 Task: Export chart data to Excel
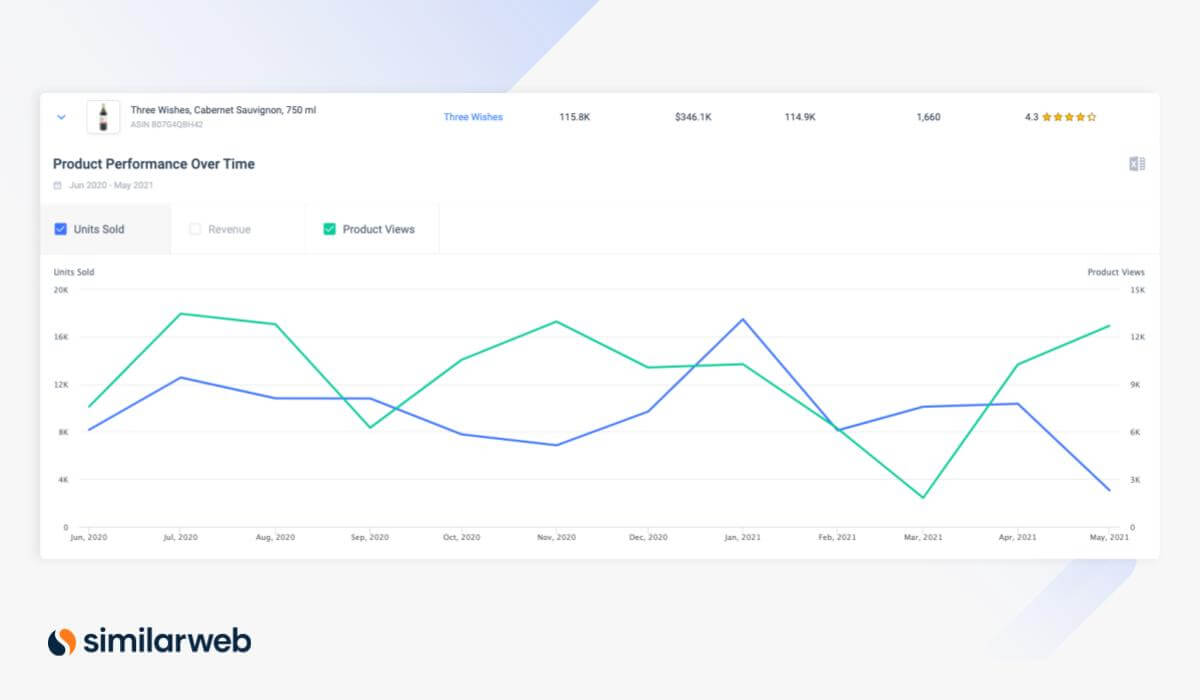tap(1135, 163)
